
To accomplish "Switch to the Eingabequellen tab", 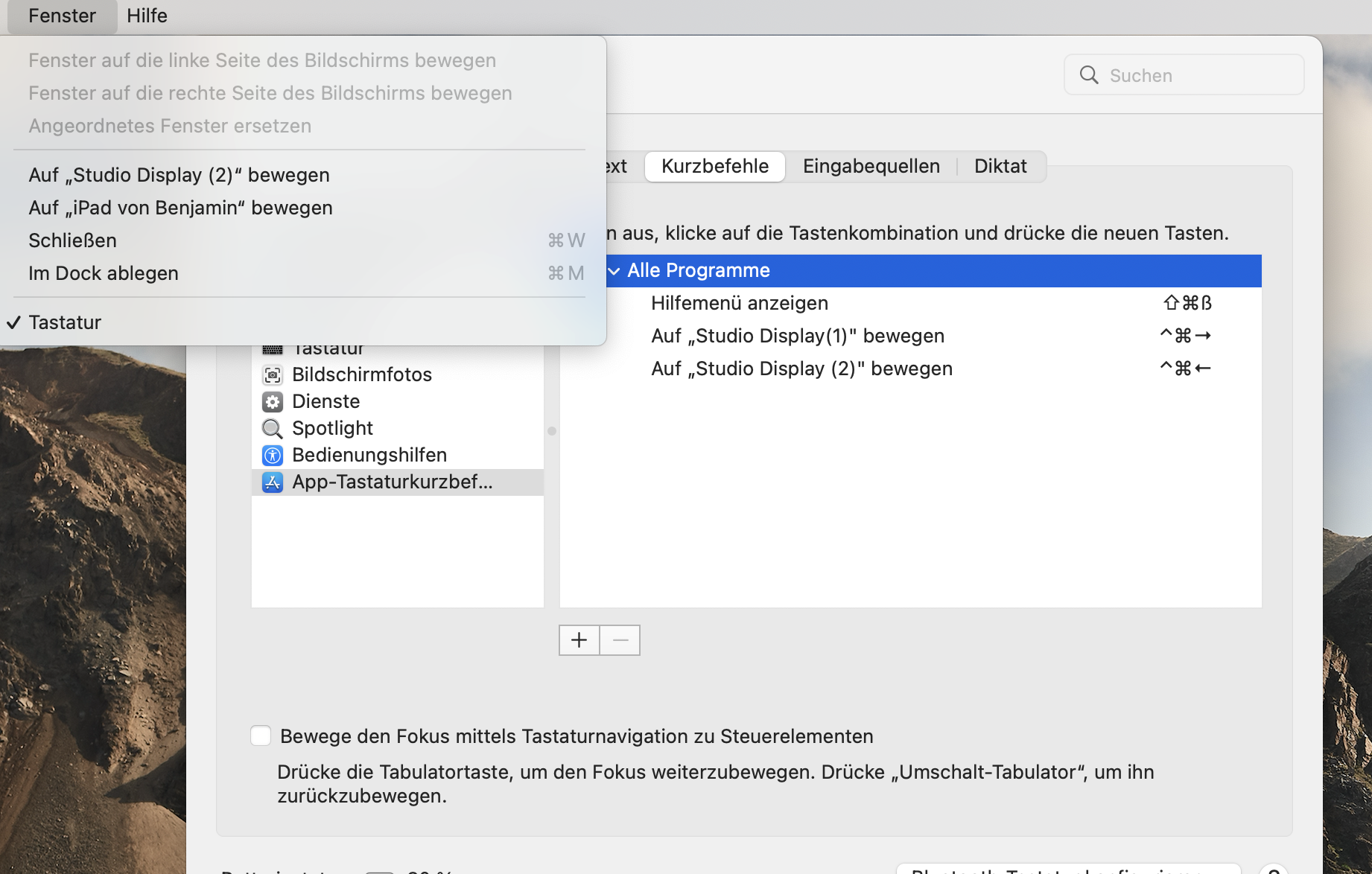I will 871,166.
